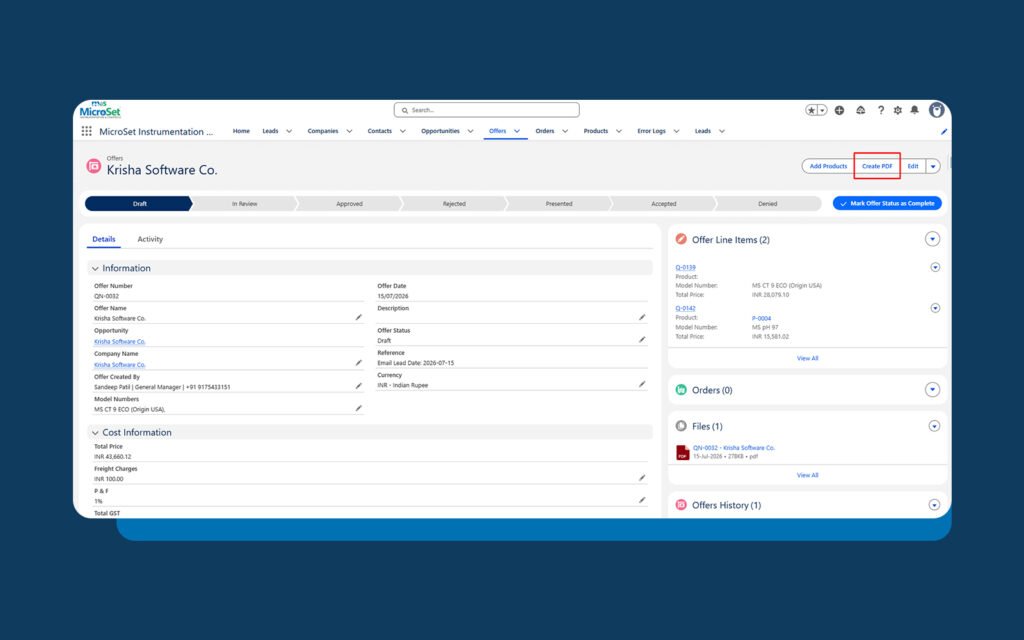Click Mark Offer Status as Complete
The image size is (1024, 640).
tap(887, 204)
